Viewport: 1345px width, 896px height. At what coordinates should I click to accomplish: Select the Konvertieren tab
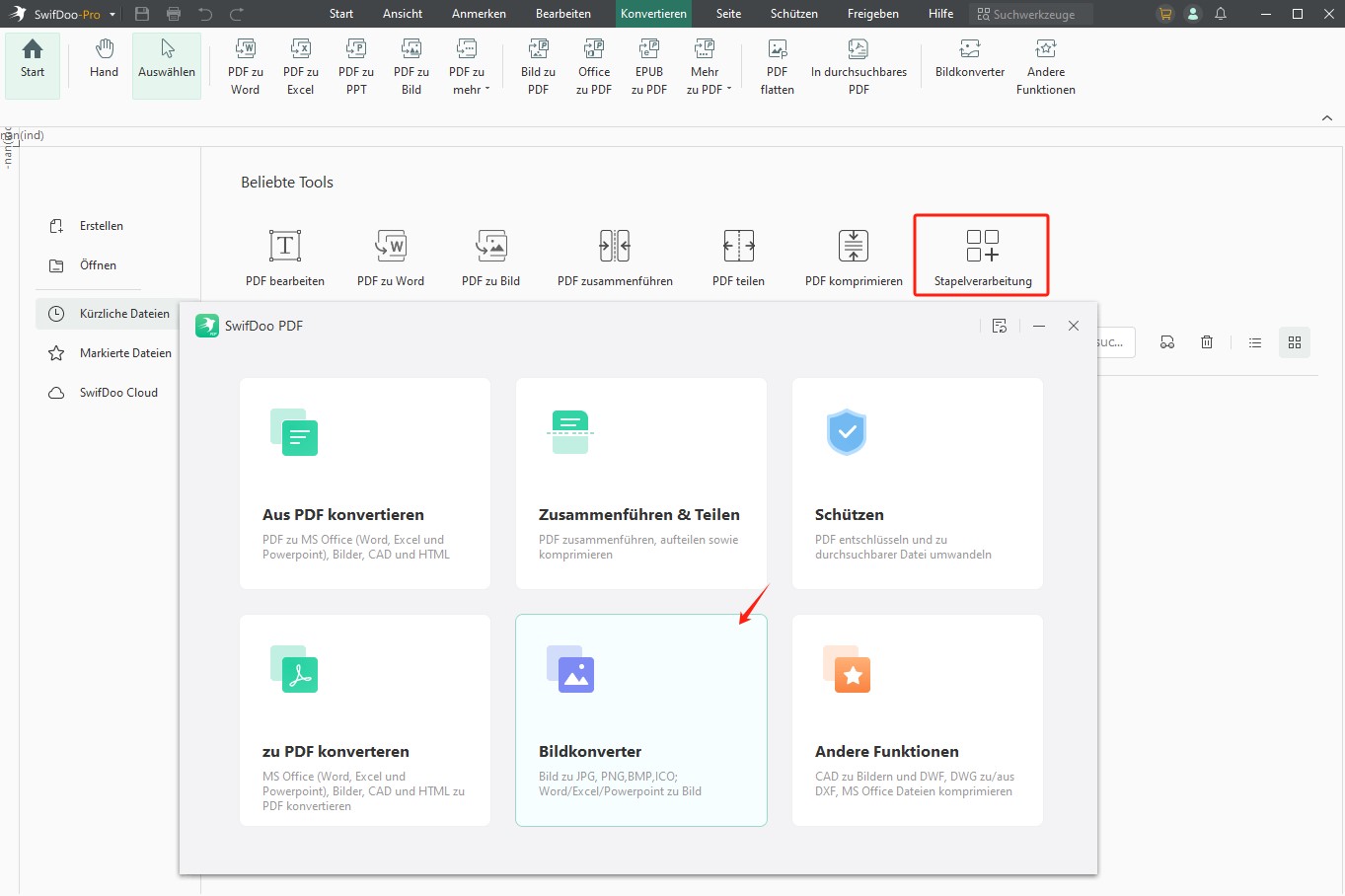click(653, 14)
